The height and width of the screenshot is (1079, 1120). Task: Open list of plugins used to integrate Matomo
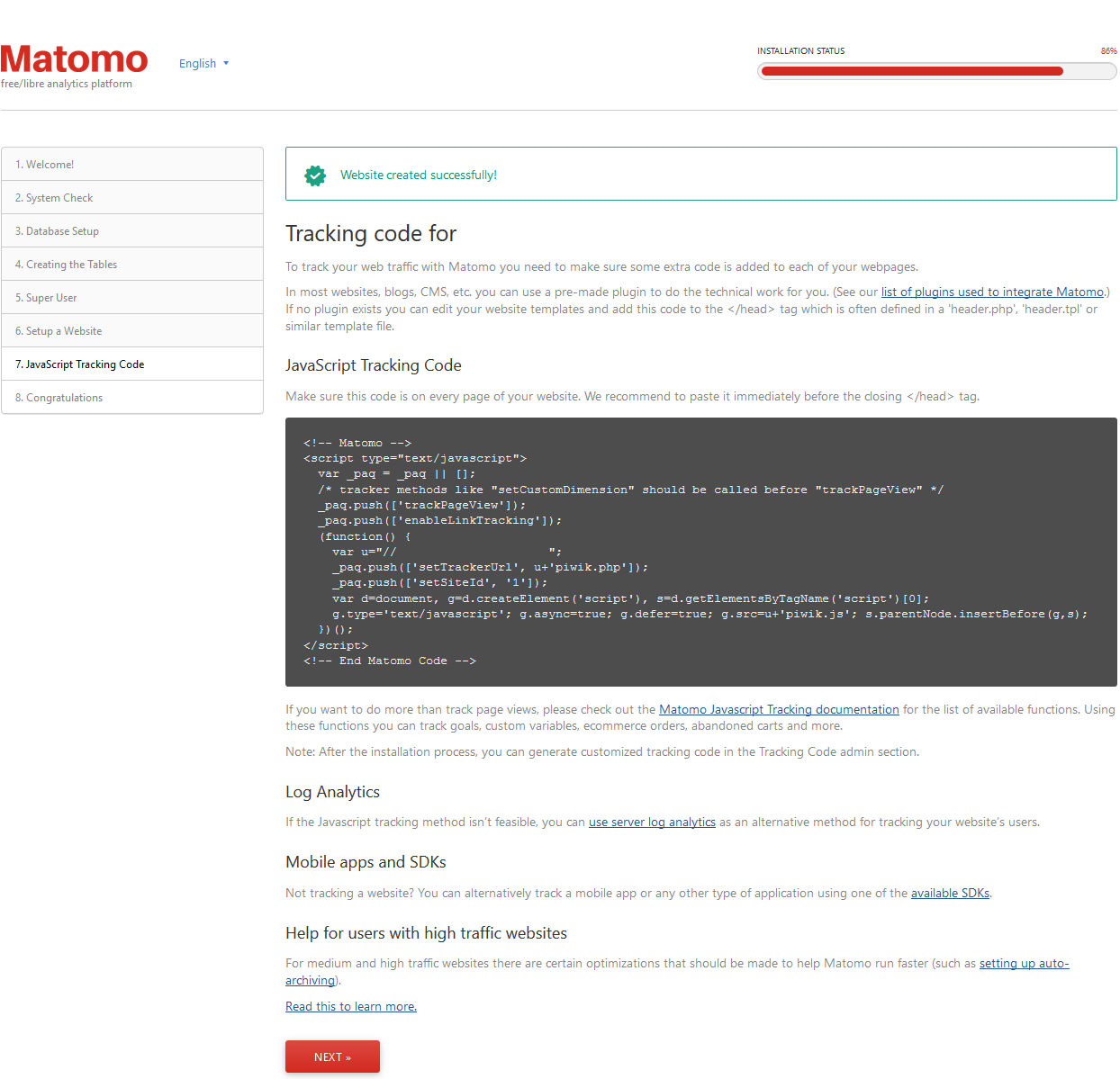click(991, 292)
